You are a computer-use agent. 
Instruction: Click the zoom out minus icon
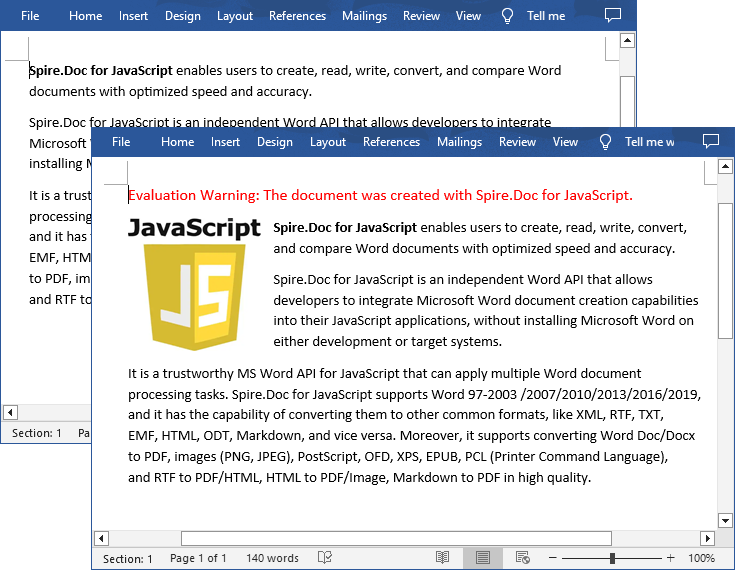click(553, 558)
